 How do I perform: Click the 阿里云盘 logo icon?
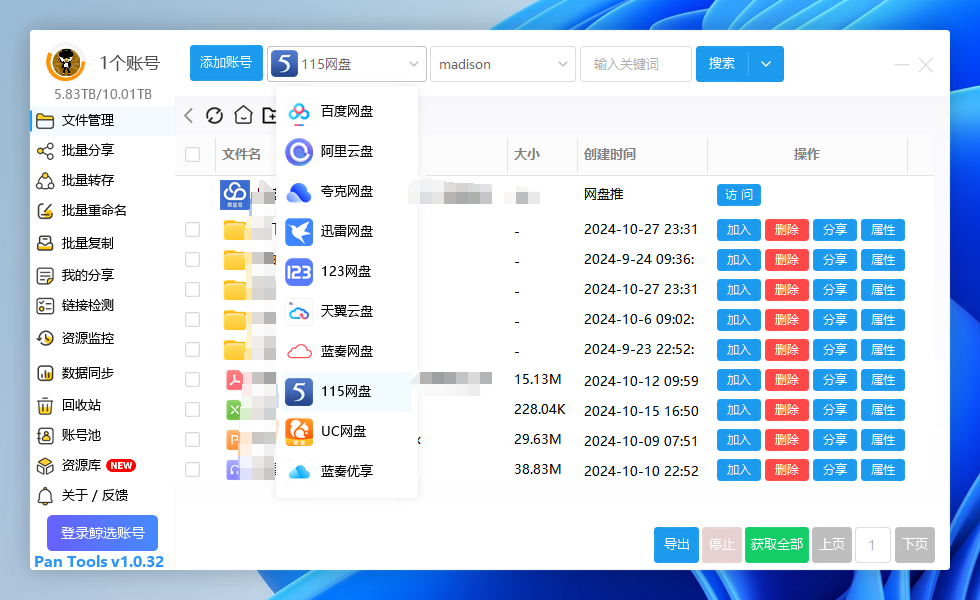pyautogui.click(x=299, y=152)
